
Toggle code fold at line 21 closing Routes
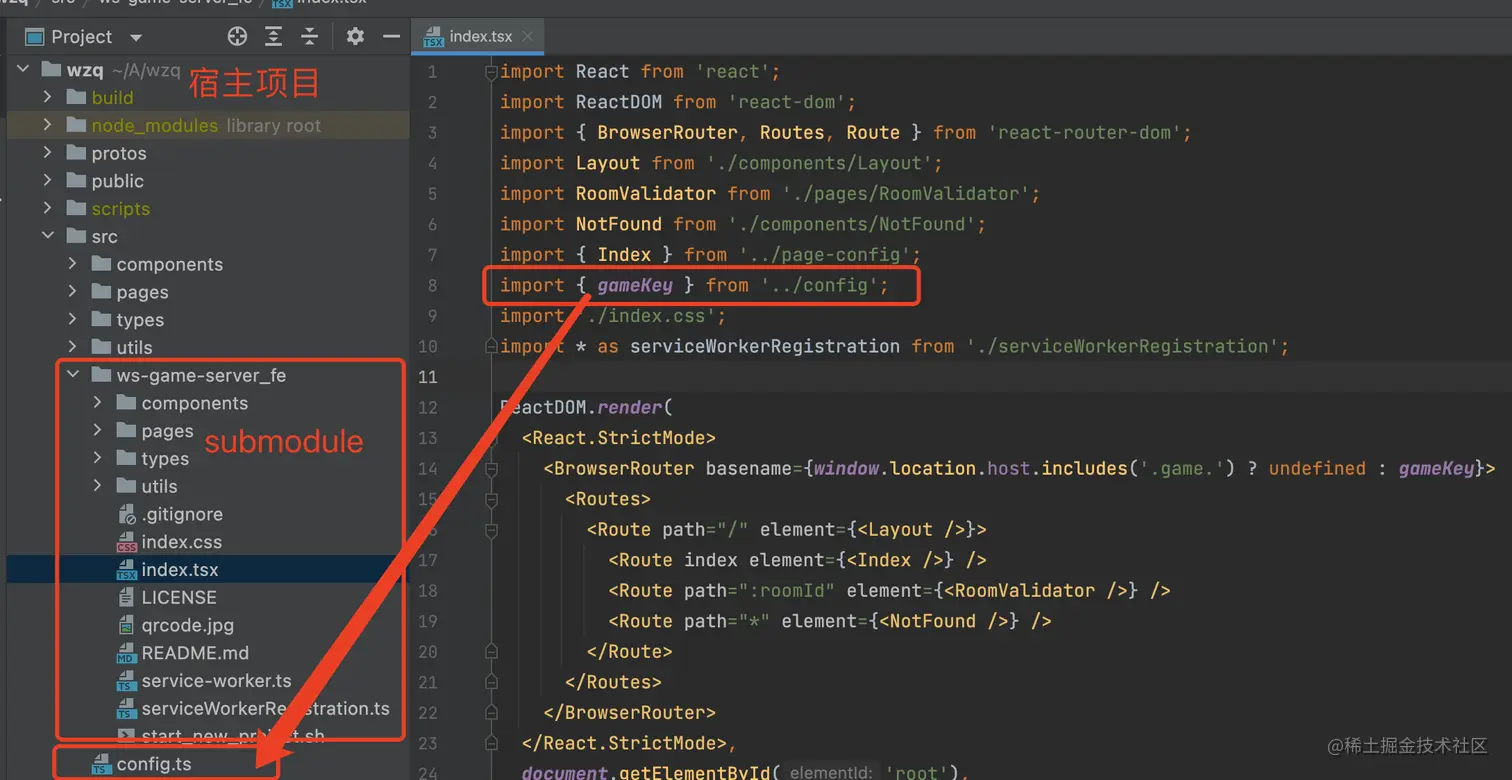491,682
